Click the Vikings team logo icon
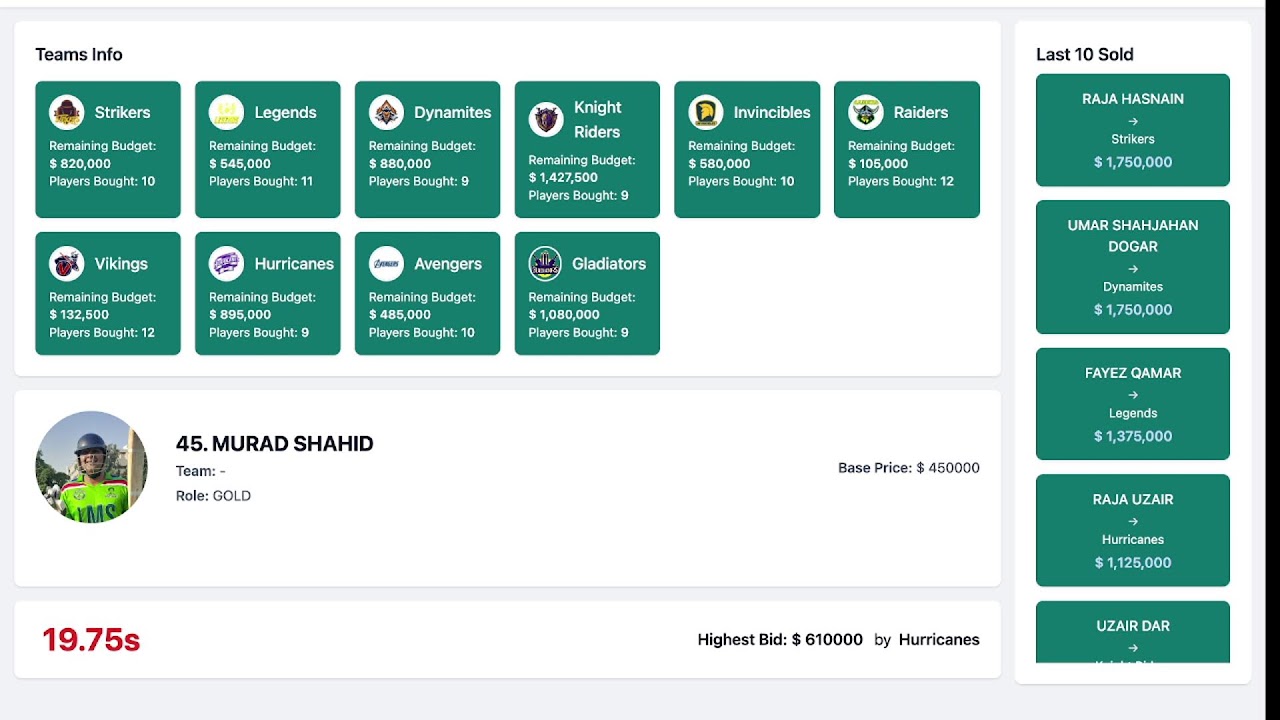The height and width of the screenshot is (720, 1280). (x=67, y=264)
